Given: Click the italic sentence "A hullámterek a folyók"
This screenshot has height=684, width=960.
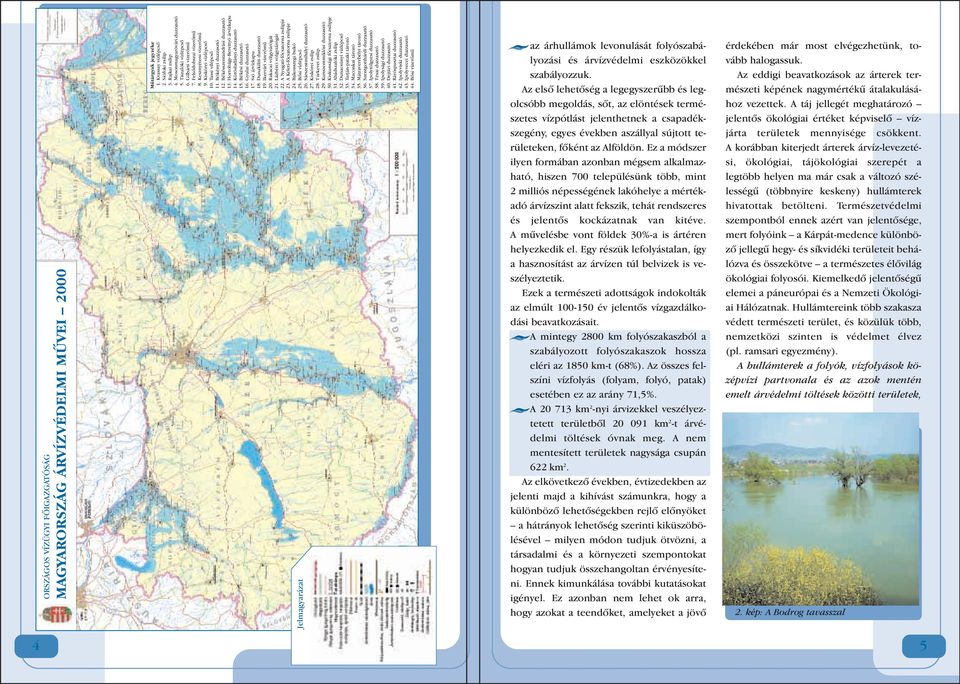Looking at the screenshot, I should click(x=823, y=380).
